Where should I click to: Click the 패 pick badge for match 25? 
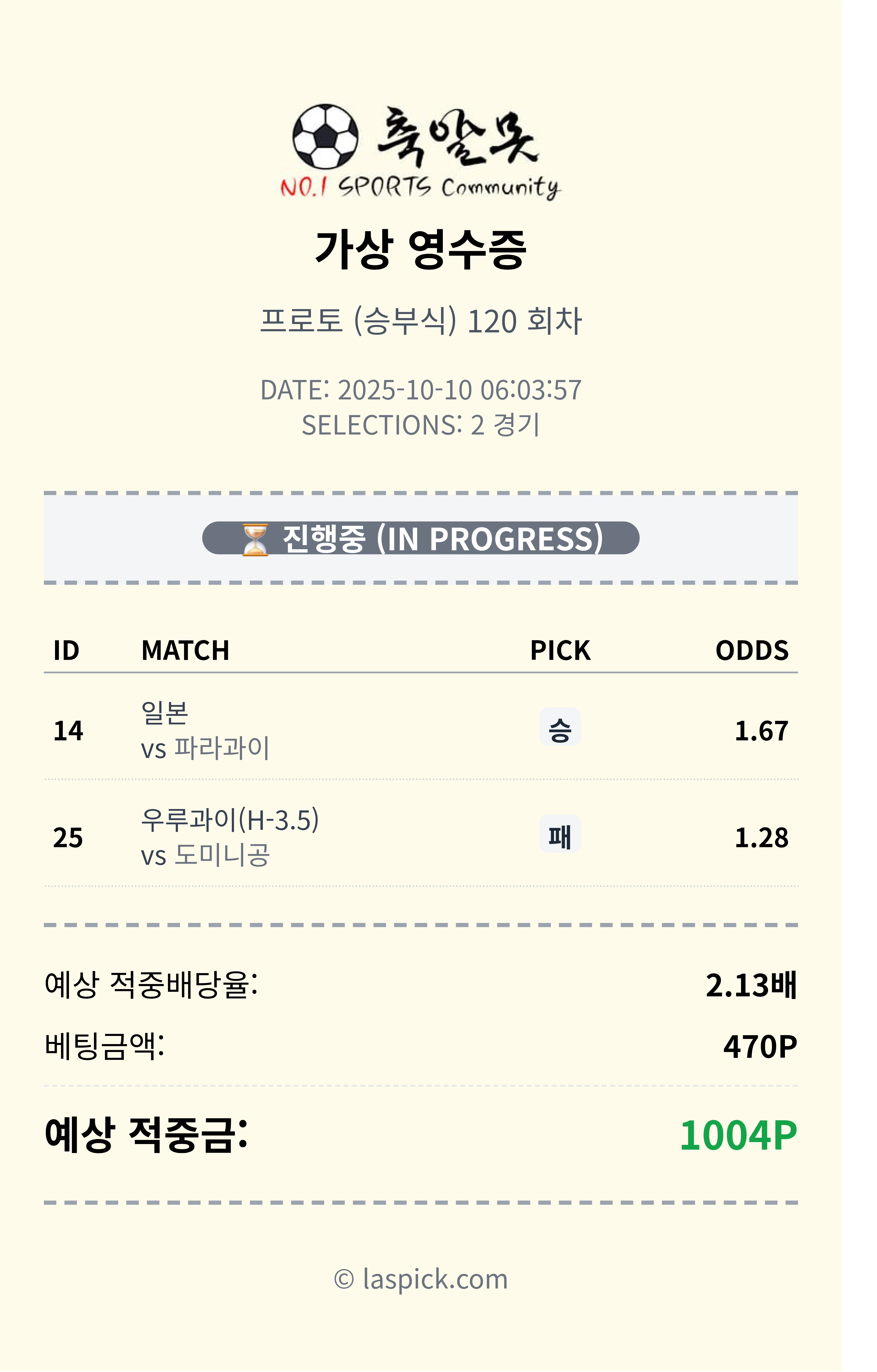[x=560, y=835]
